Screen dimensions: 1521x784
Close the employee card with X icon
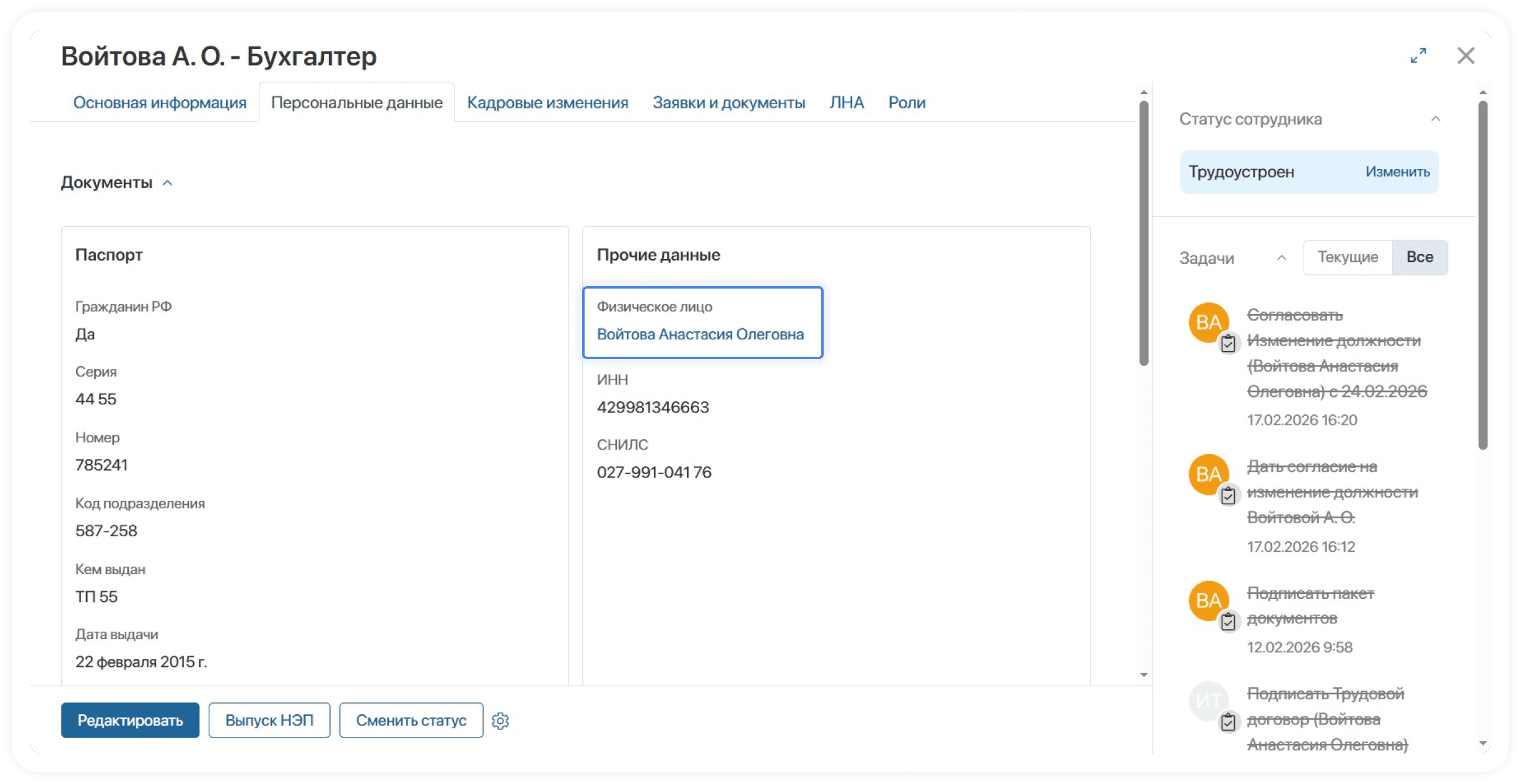1465,56
